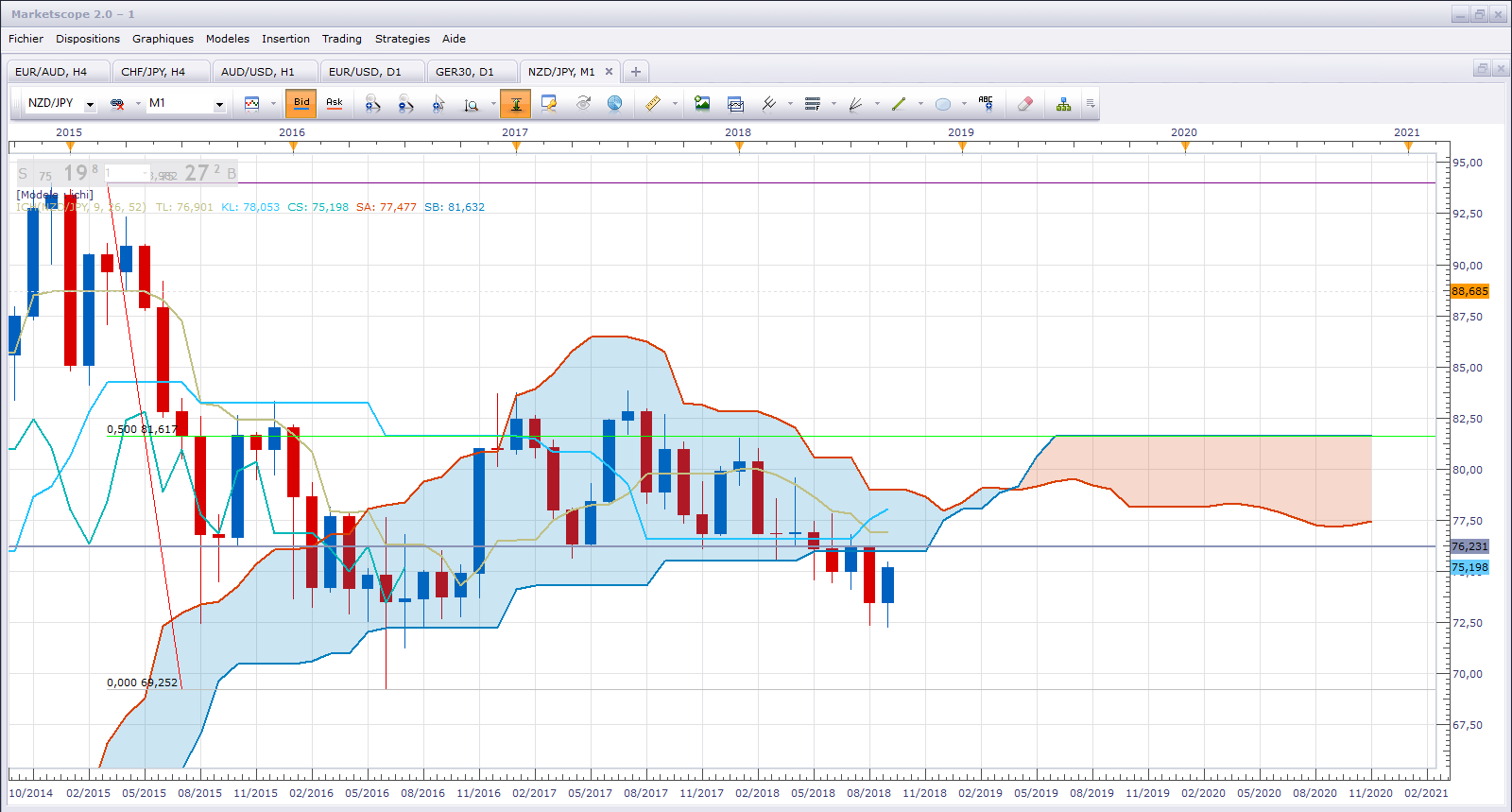Open the Dispositions menu
This screenshot has height=812, width=1512.
coord(88,39)
